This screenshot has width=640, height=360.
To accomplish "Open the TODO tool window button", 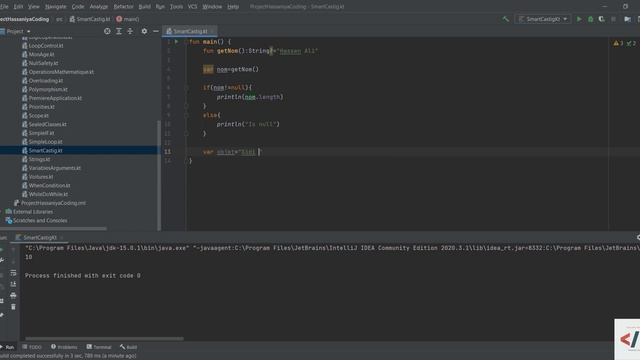I will click(32, 347).
